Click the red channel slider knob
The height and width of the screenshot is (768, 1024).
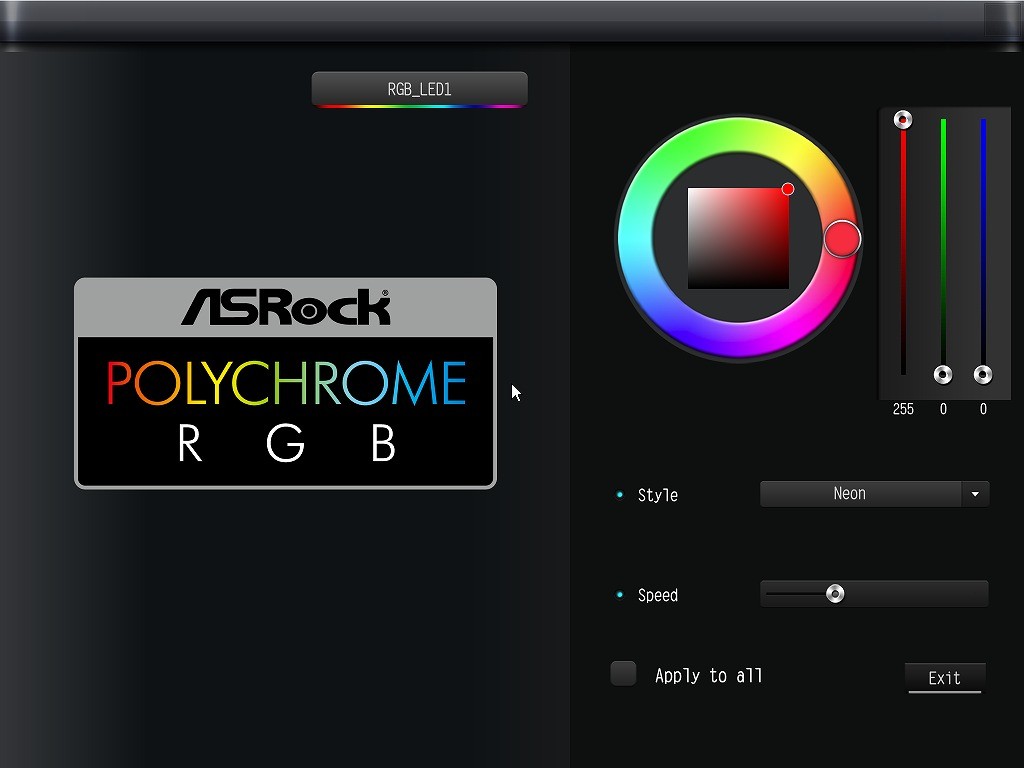[x=903, y=120]
